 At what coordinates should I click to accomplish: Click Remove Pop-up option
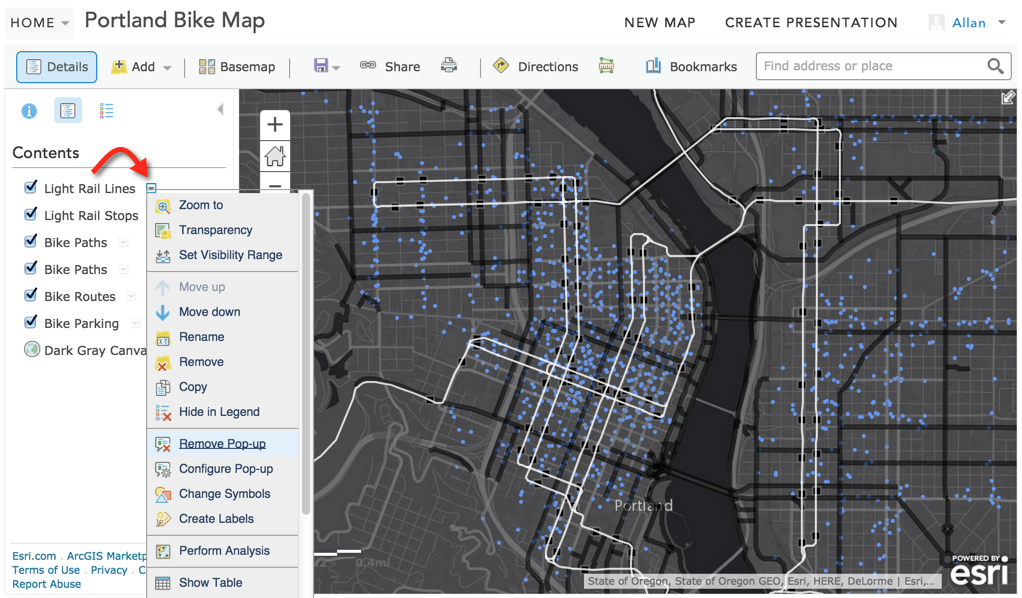coord(223,443)
